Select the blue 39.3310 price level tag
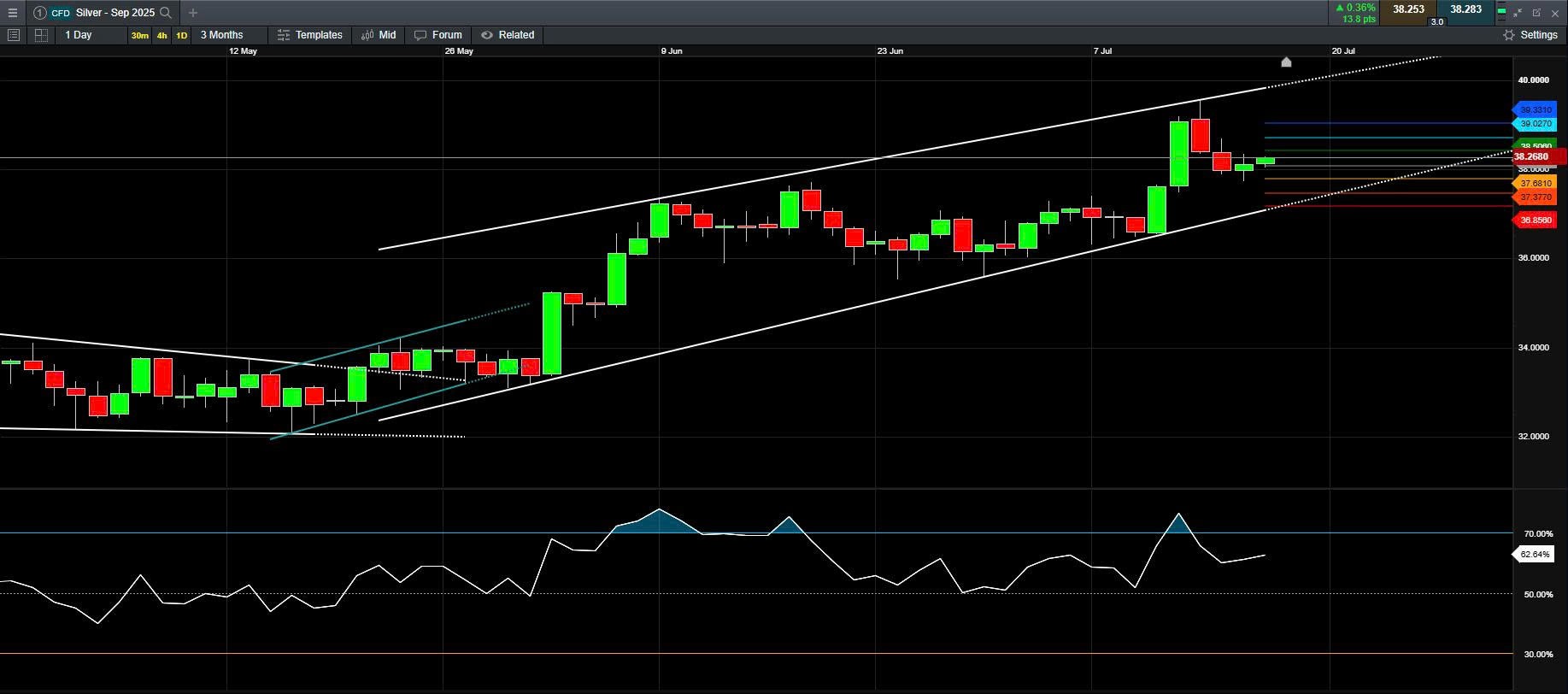Image resolution: width=1568 pixels, height=694 pixels. point(1535,109)
